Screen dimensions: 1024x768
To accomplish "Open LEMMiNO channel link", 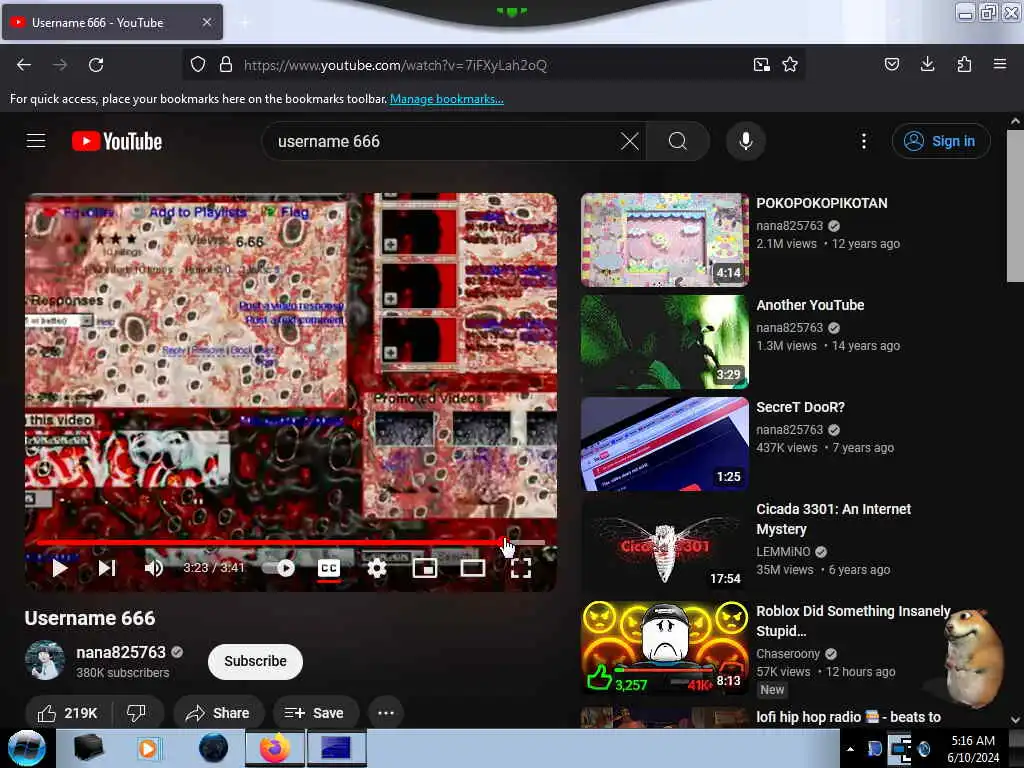I will tap(783, 552).
